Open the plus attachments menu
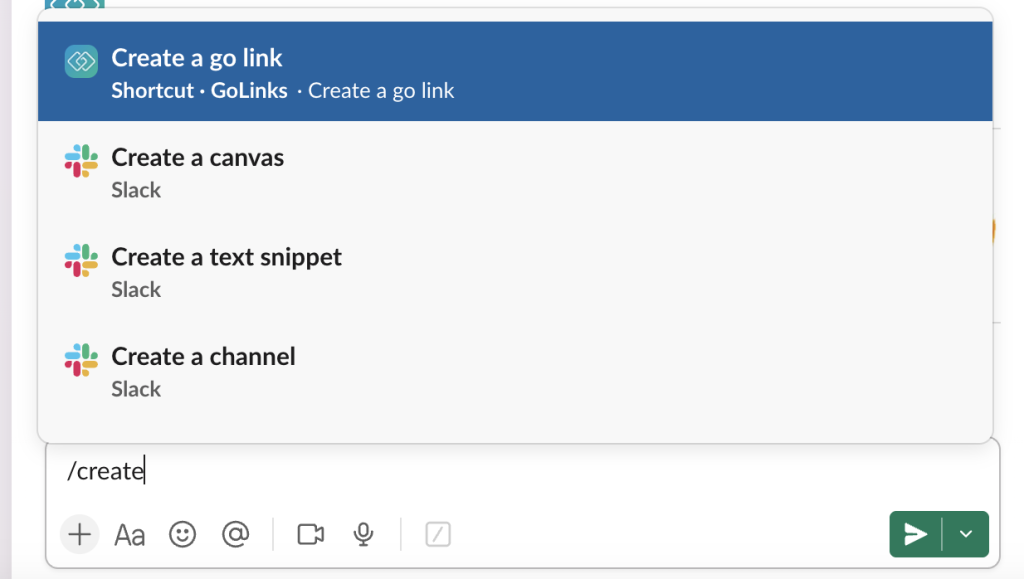 coord(80,535)
